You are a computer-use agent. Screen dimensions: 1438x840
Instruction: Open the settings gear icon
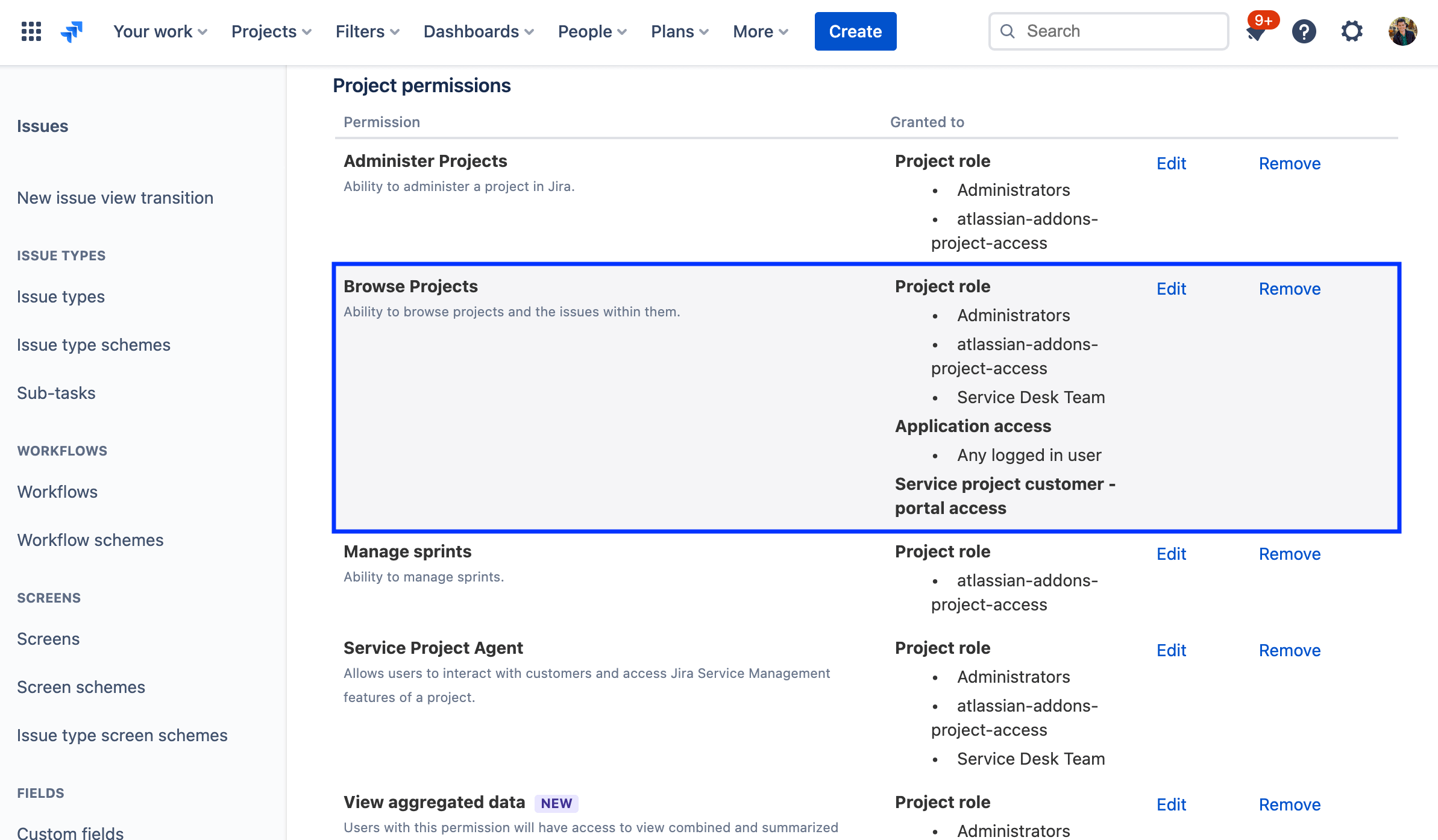click(1353, 31)
